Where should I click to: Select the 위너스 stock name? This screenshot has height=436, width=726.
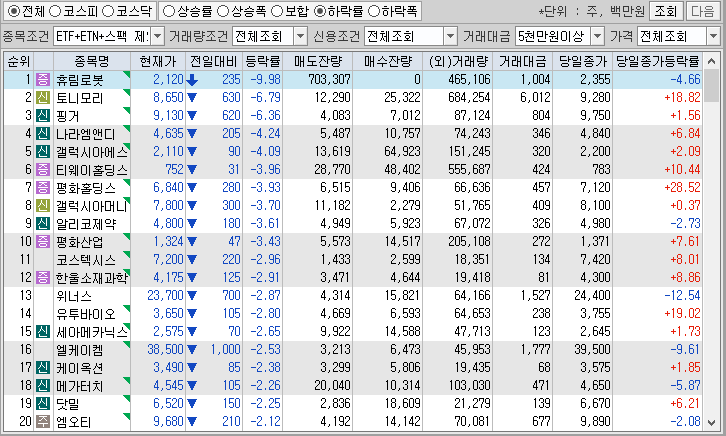(x=74, y=296)
